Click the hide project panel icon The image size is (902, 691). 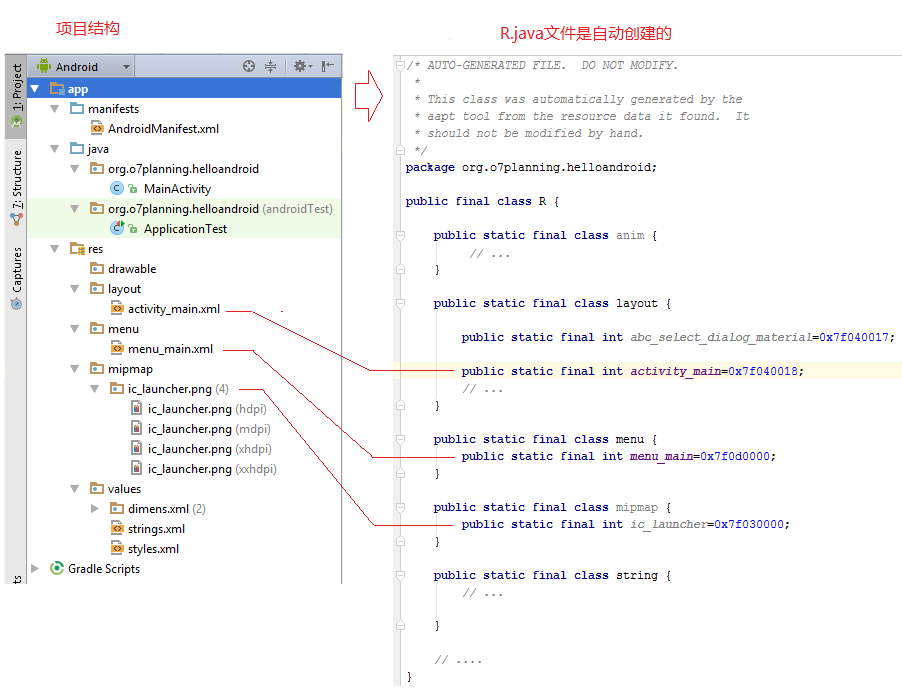pos(328,67)
